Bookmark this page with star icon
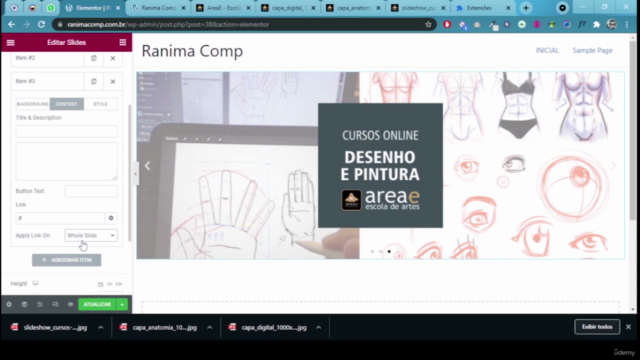This screenshot has width=640, height=360. pos(428,24)
